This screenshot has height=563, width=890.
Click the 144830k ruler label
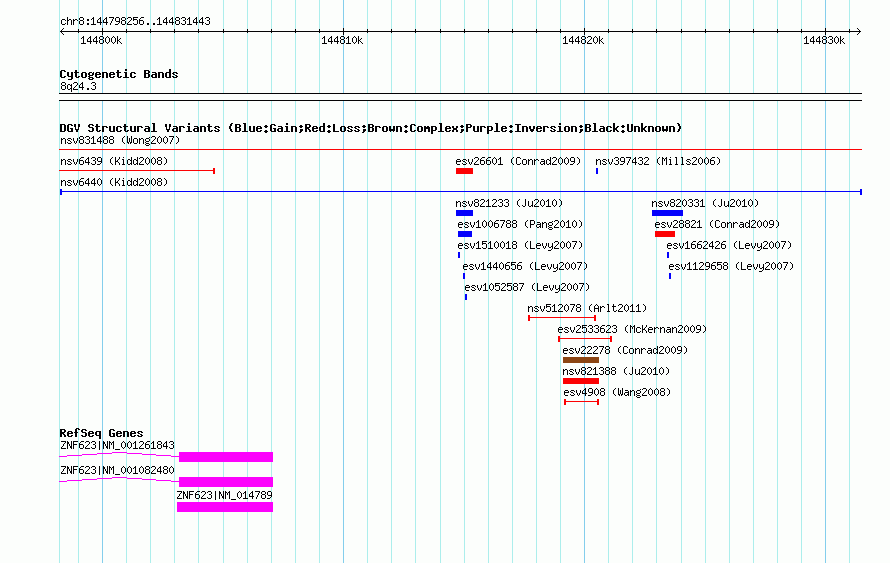coord(824,40)
